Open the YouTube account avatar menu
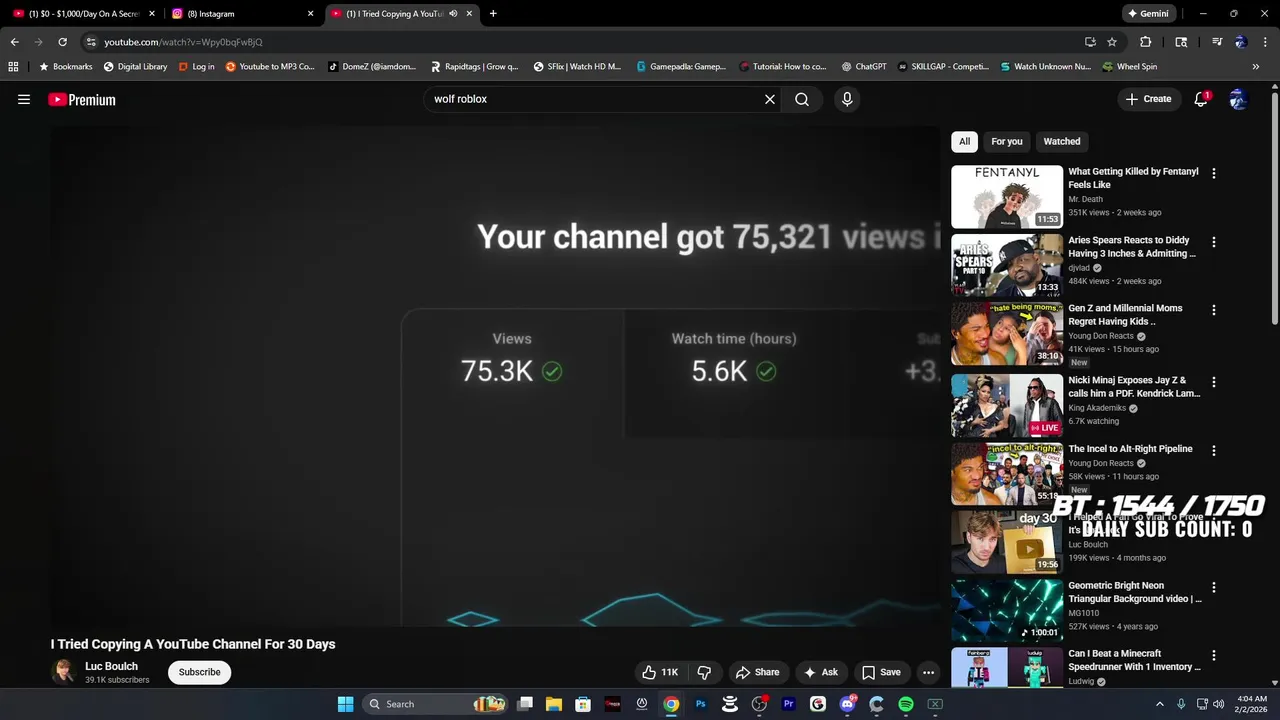 (1238, 99)
